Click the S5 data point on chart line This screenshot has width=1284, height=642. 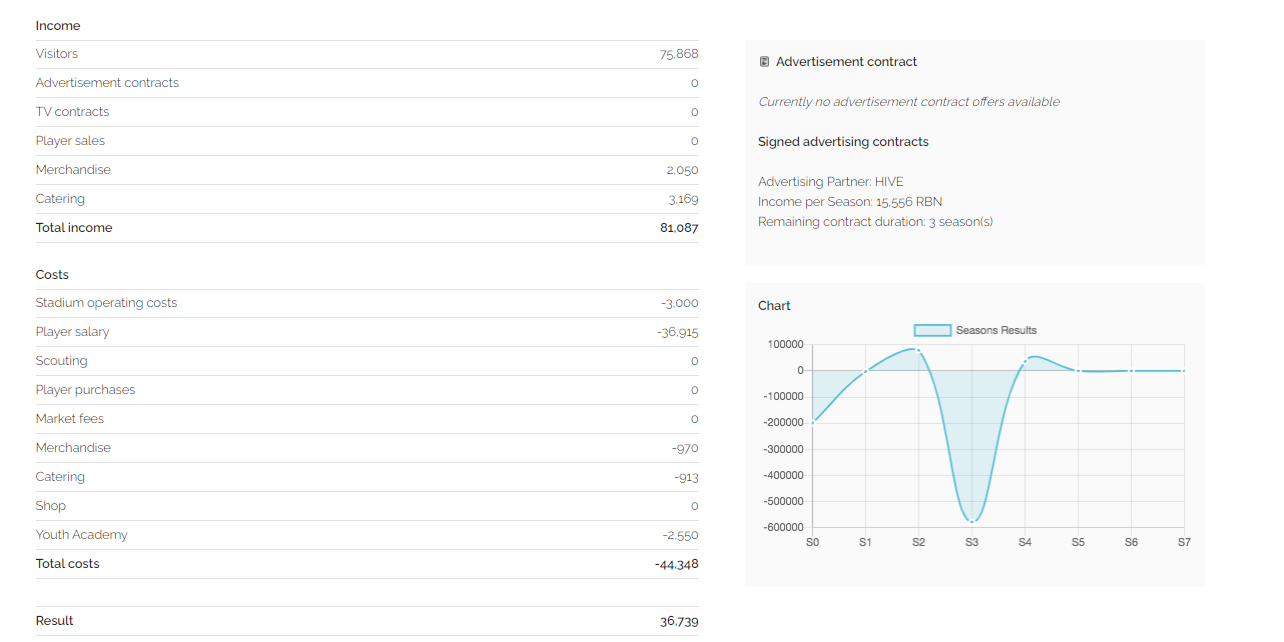click(x=1077, y=371)
